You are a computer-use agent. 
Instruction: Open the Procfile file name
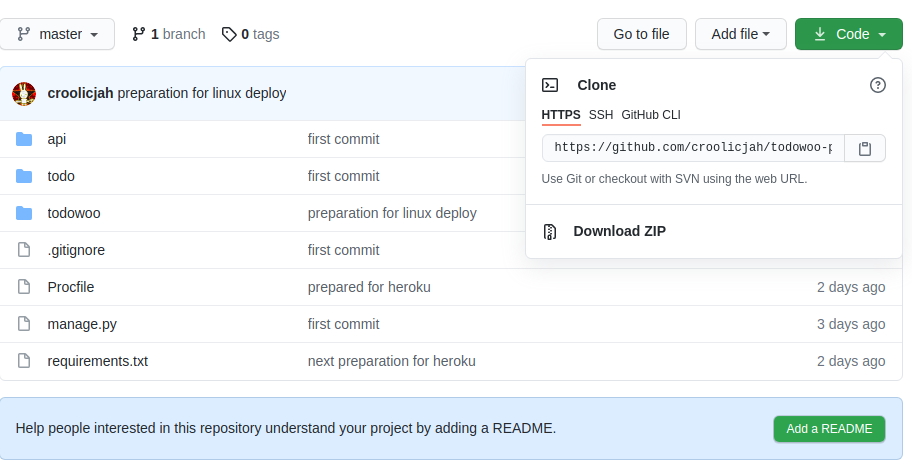point(70,287)
